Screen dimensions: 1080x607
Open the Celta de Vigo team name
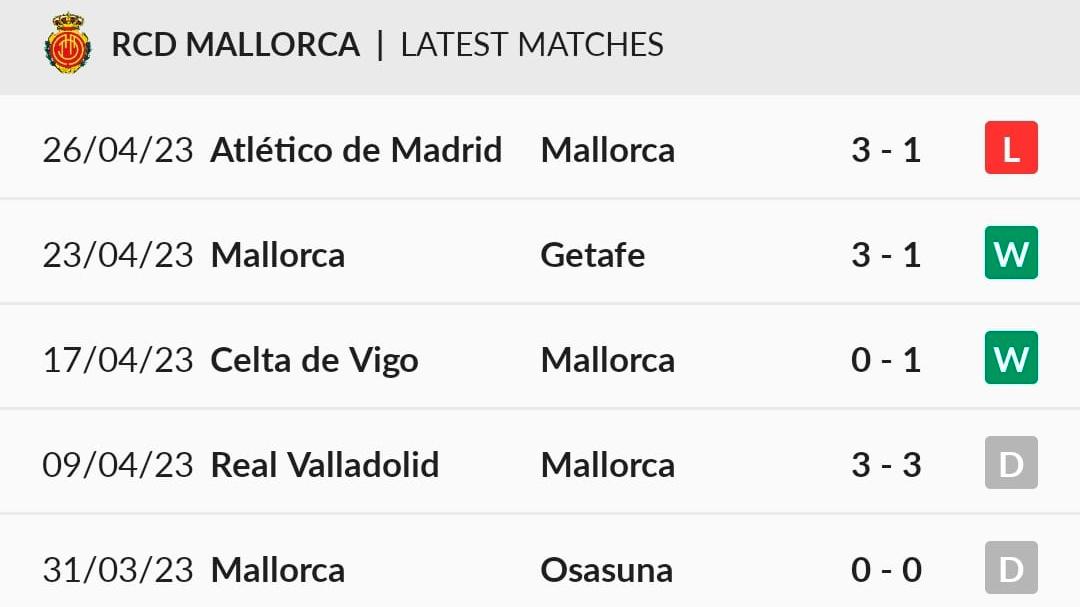tap(314, 360)
